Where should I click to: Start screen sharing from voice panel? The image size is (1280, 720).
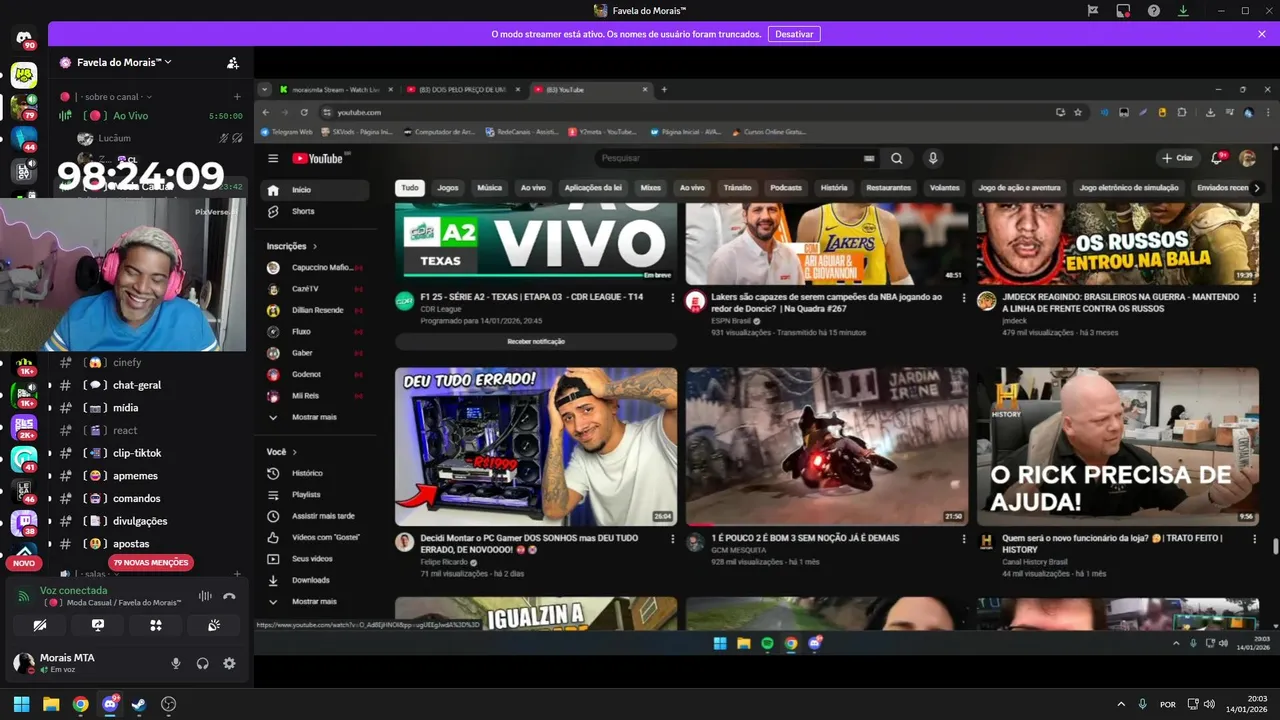98,625
